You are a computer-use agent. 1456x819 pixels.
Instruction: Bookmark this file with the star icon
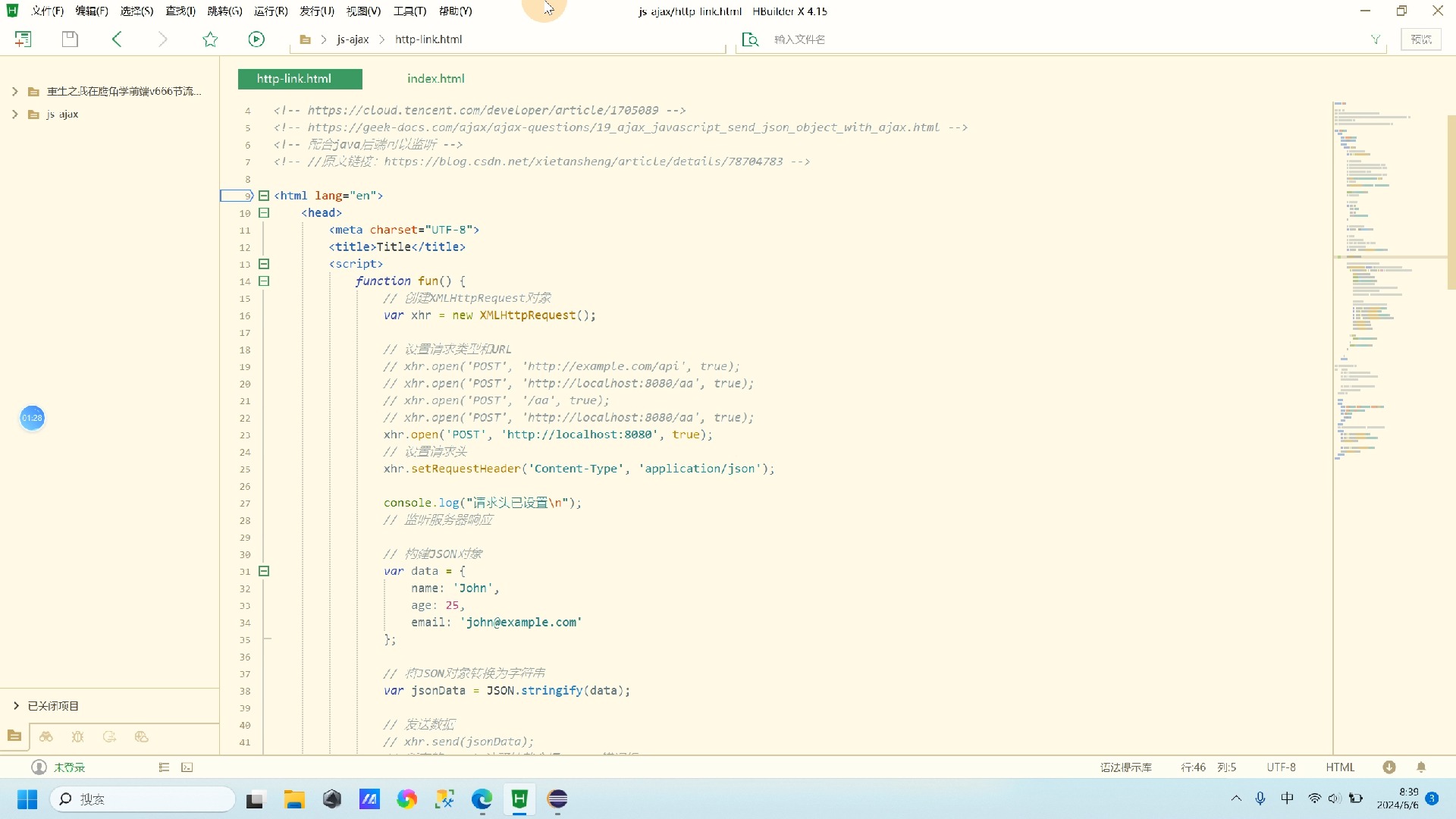coord(210,39)
